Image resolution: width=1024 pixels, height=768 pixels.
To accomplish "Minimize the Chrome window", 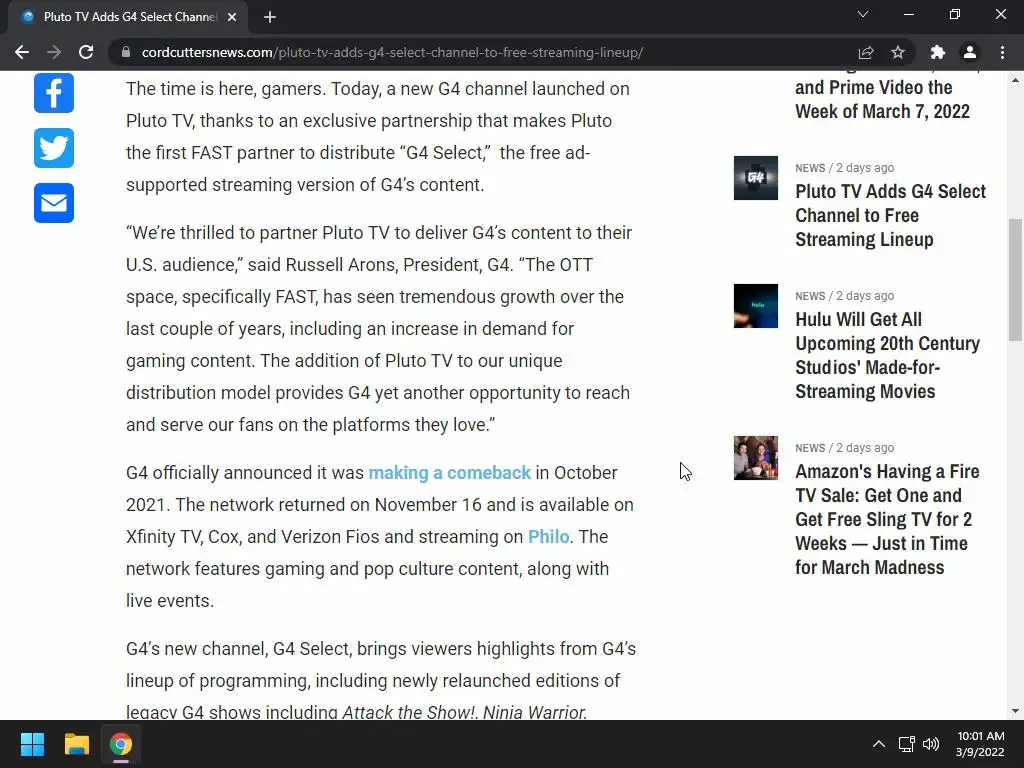I will pos(908,14).
